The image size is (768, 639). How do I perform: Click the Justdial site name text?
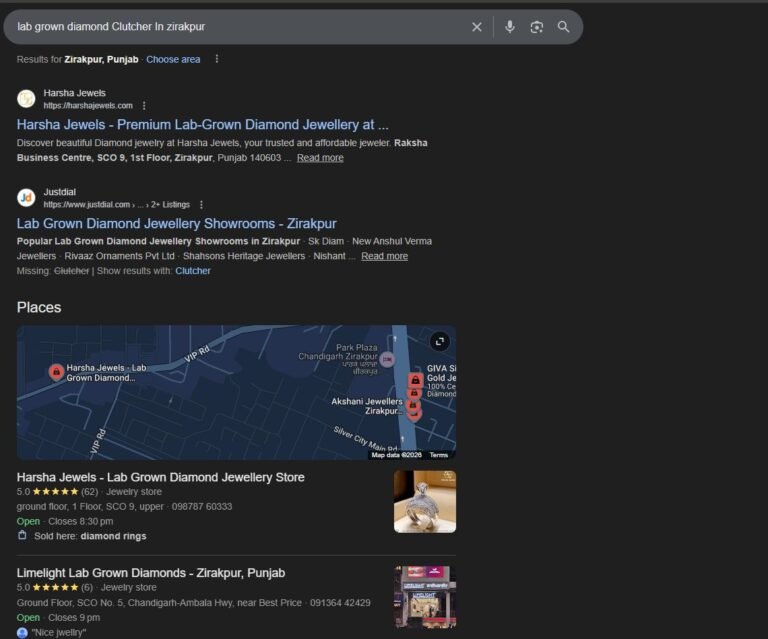coord(60,192)
